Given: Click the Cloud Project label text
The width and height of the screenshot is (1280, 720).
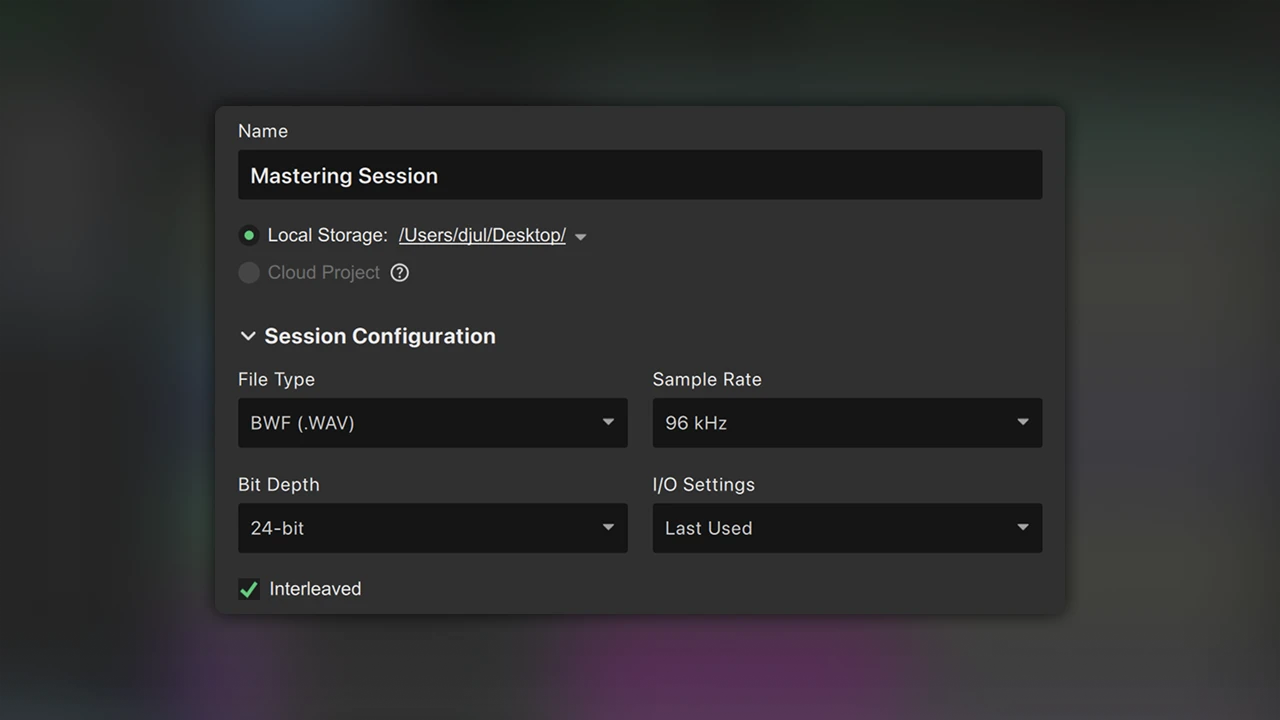Looking at the screenshot, I should click(324, 272).
